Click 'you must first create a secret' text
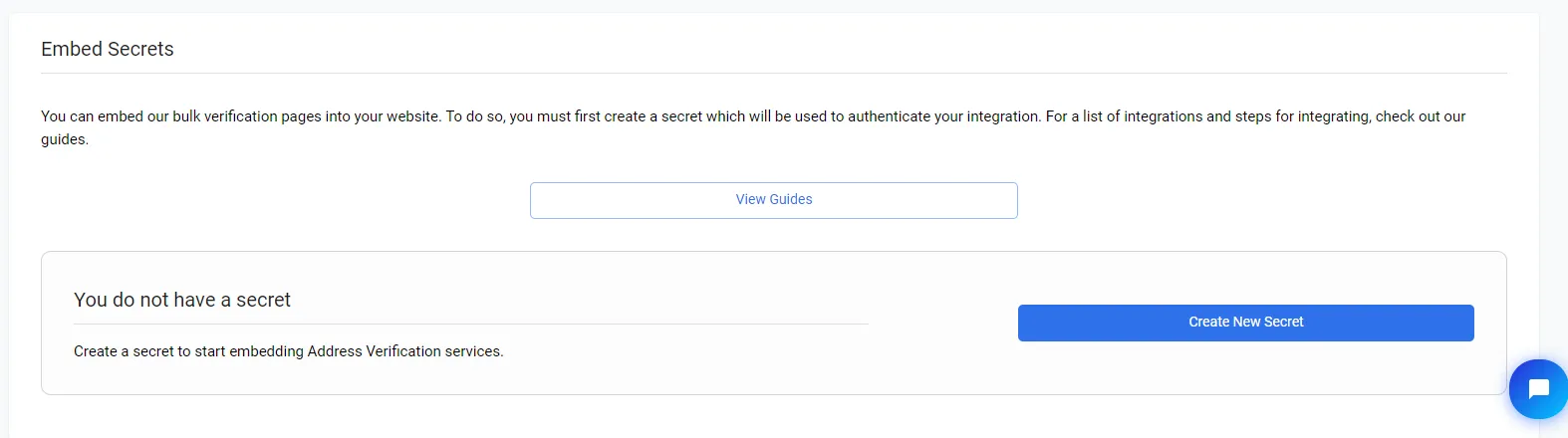1568x438 pixels. (x=606, y=116)
